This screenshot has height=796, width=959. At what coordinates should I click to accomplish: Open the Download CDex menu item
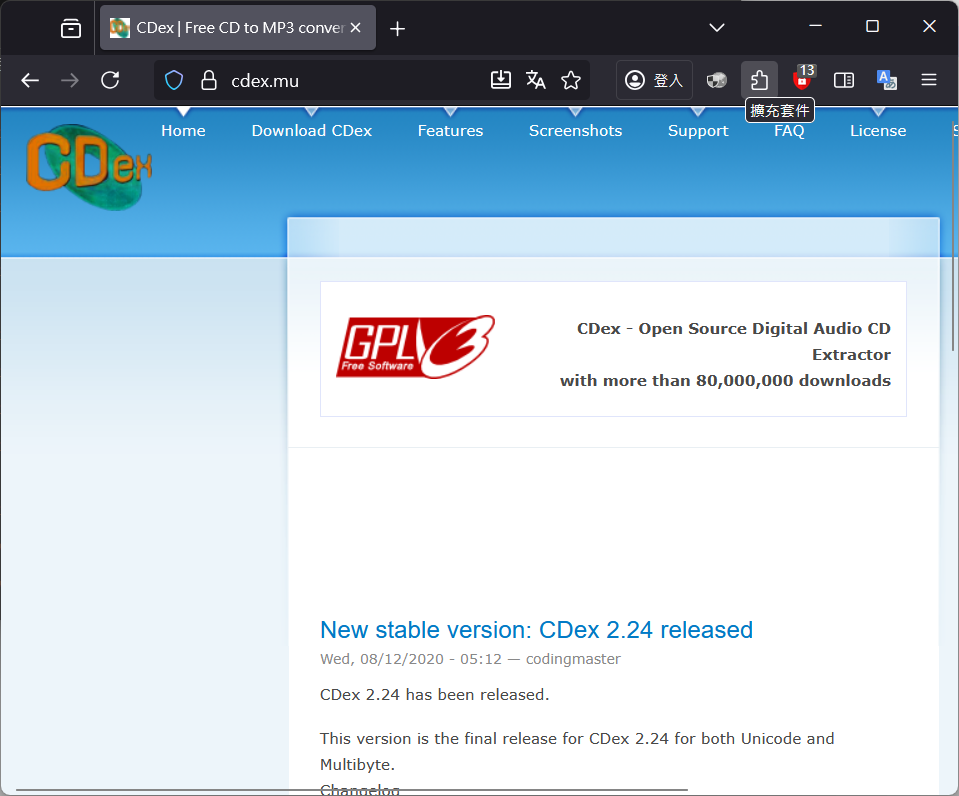(311, 131)
